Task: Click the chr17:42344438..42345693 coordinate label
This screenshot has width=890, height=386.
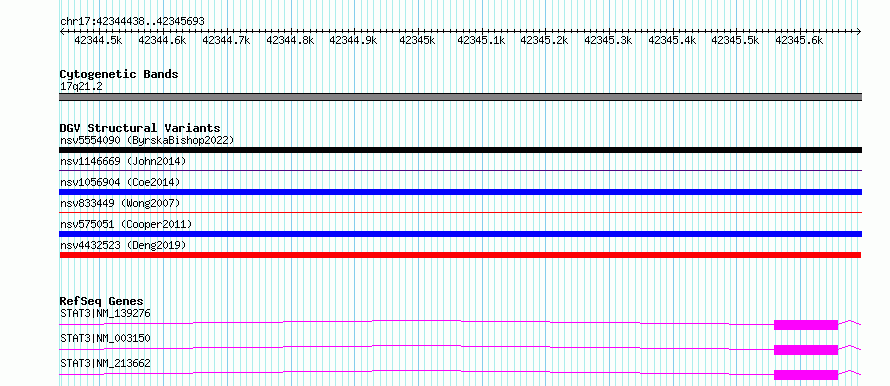Action: pyautogui.click(x=132, y=21)
